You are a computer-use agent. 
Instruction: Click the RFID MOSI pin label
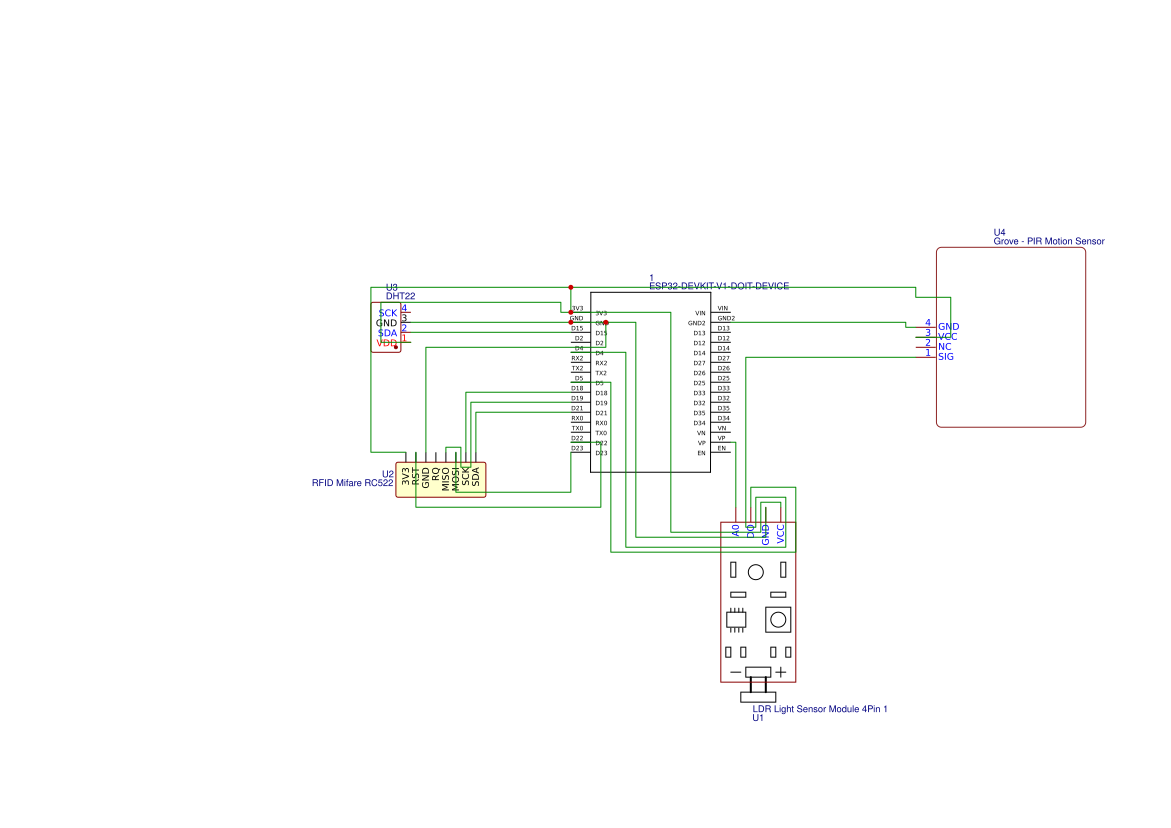(456, 479)
